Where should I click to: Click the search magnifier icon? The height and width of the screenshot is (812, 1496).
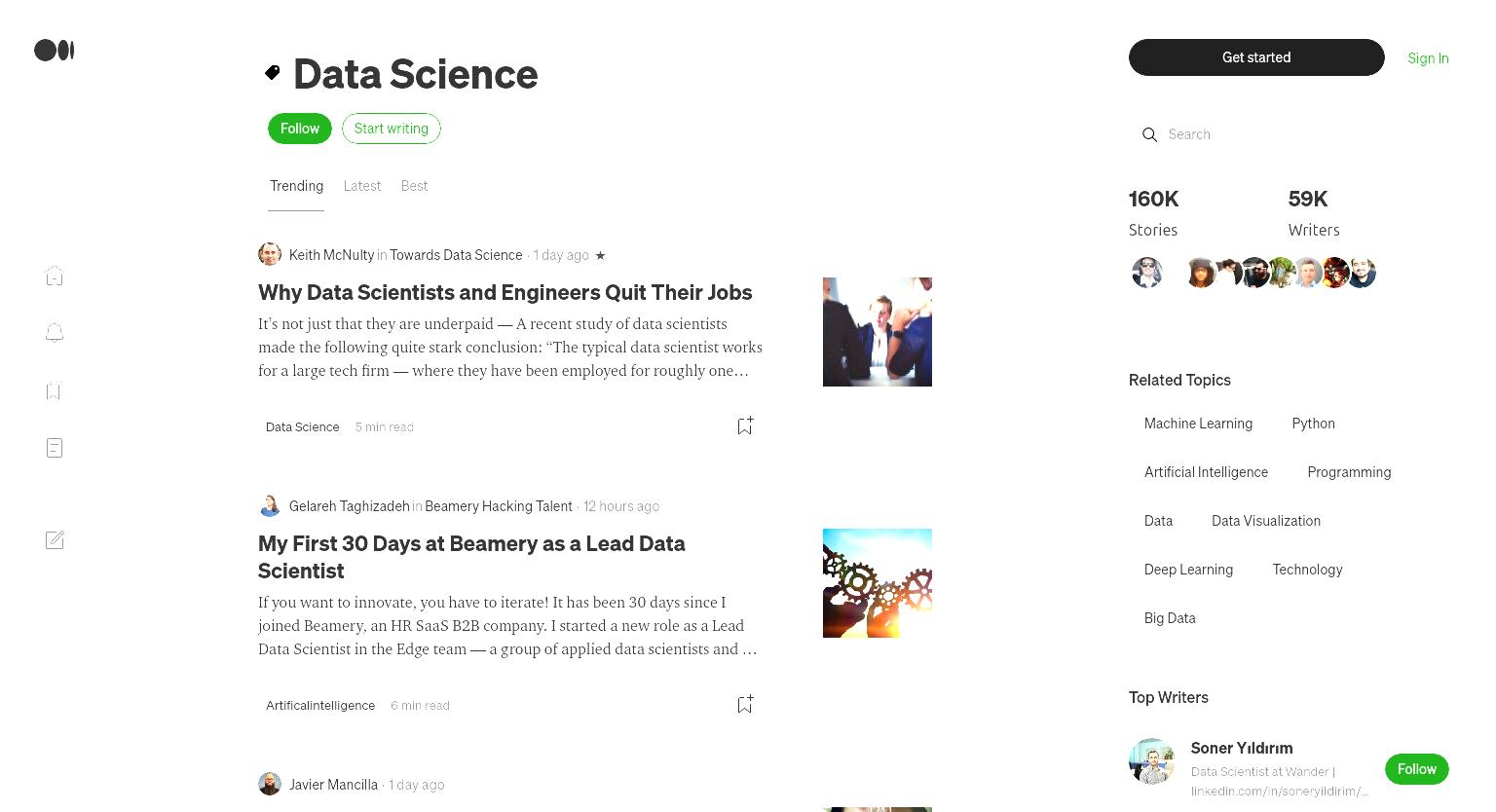coord(1149,134)
